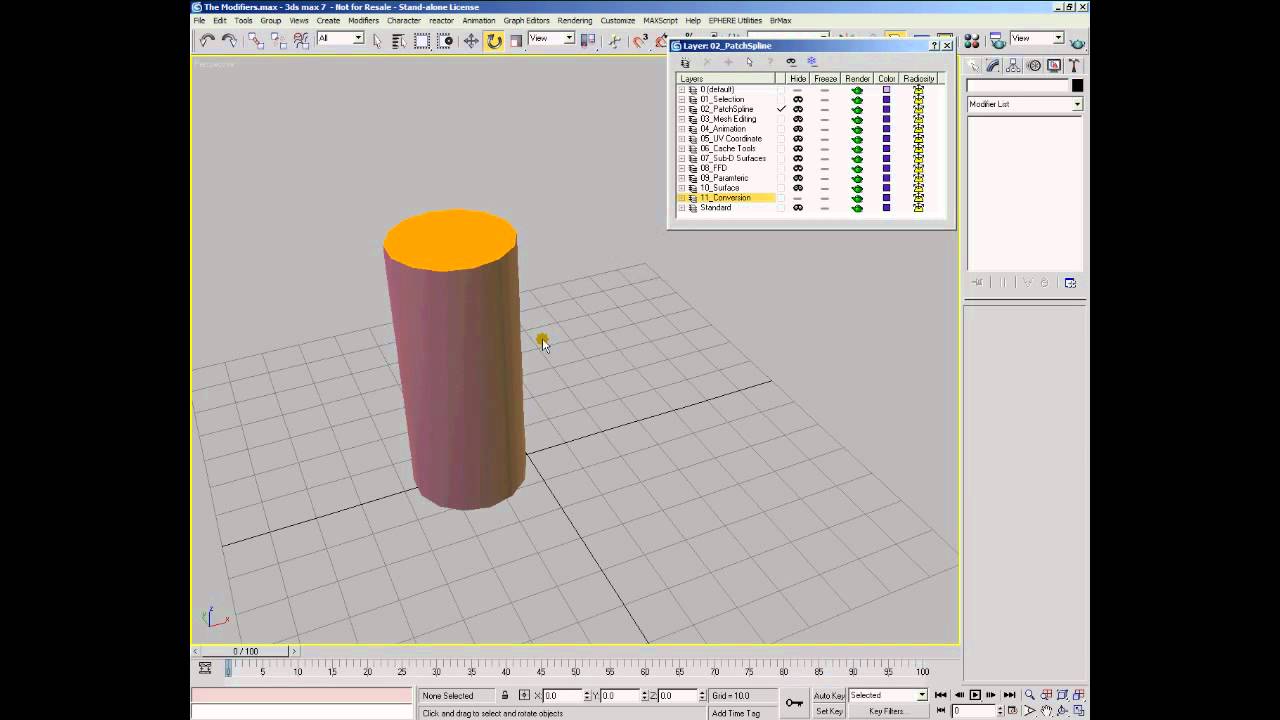This screenshot has height=720, width=1280.
Task: Toggle Selection Lock padlock icon
Action: pyautogui.click(x=504, y=695)
